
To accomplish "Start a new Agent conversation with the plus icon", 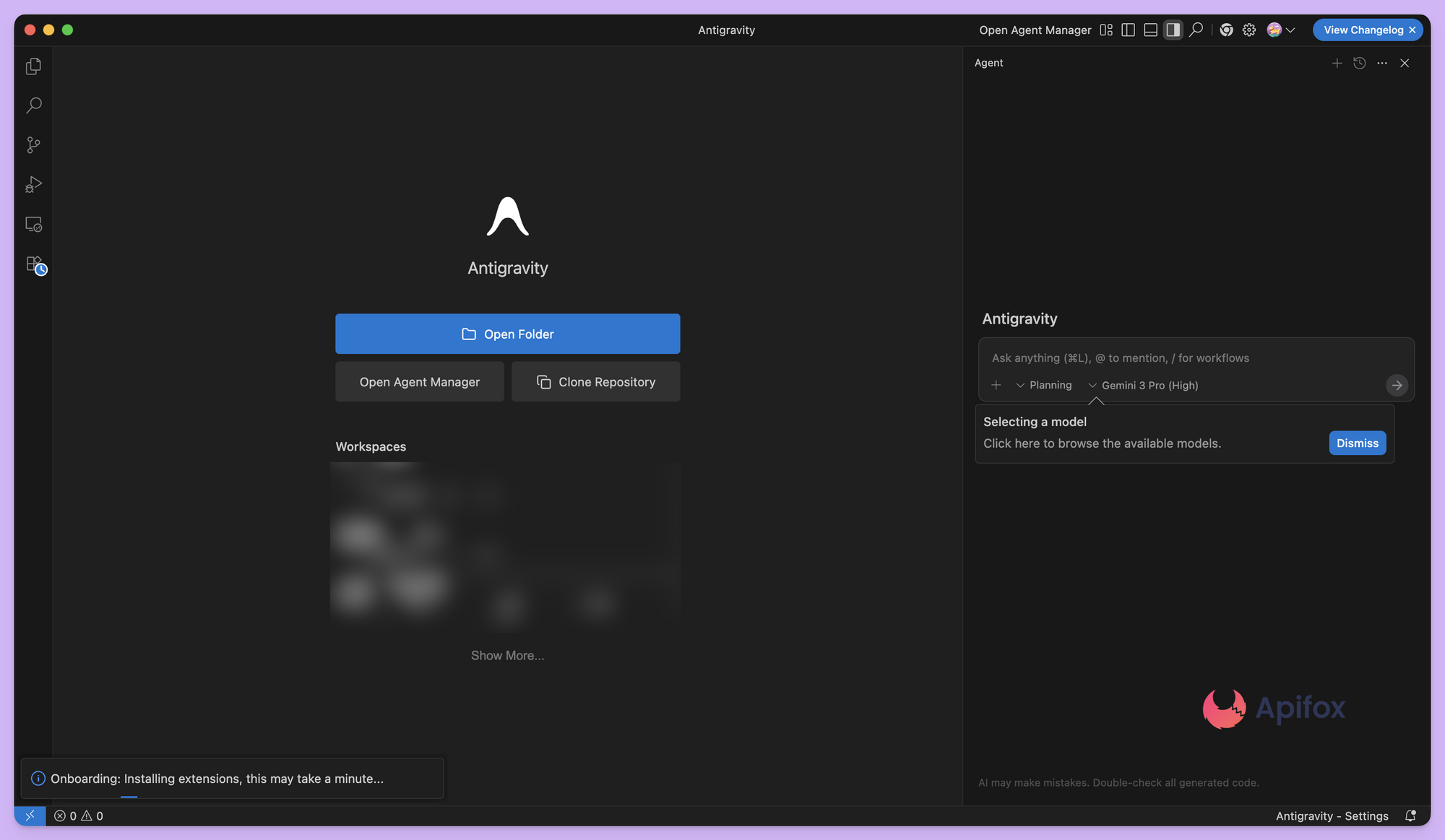I will point(1337,64).
